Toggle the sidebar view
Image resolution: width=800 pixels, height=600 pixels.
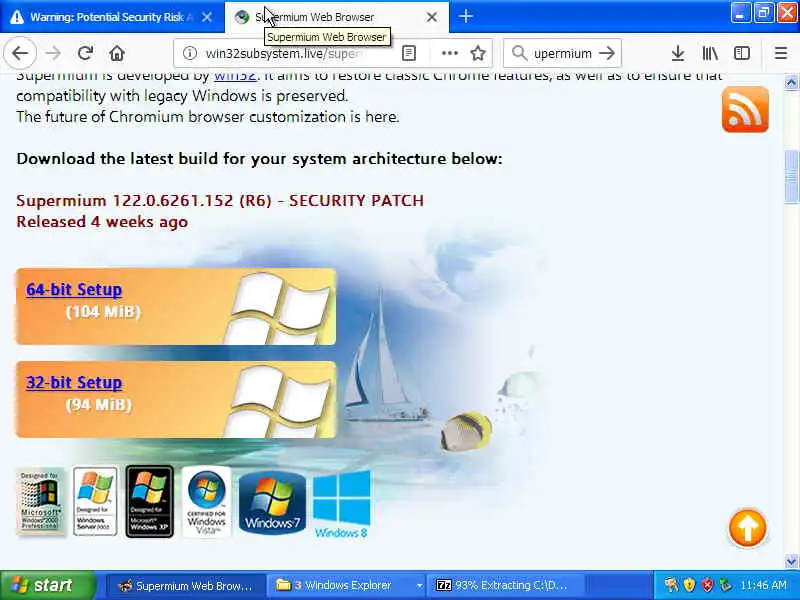(x=742, y=53)
